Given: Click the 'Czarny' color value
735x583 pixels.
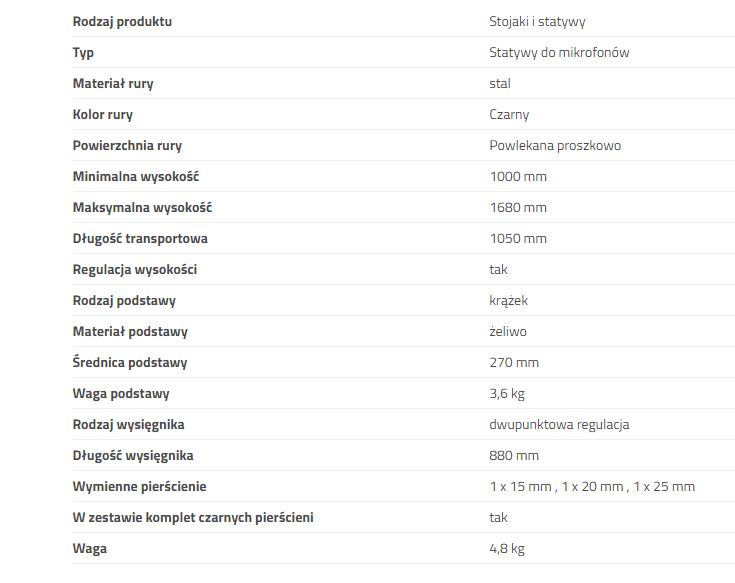Looking at the screenshot, I should (509, 114).
